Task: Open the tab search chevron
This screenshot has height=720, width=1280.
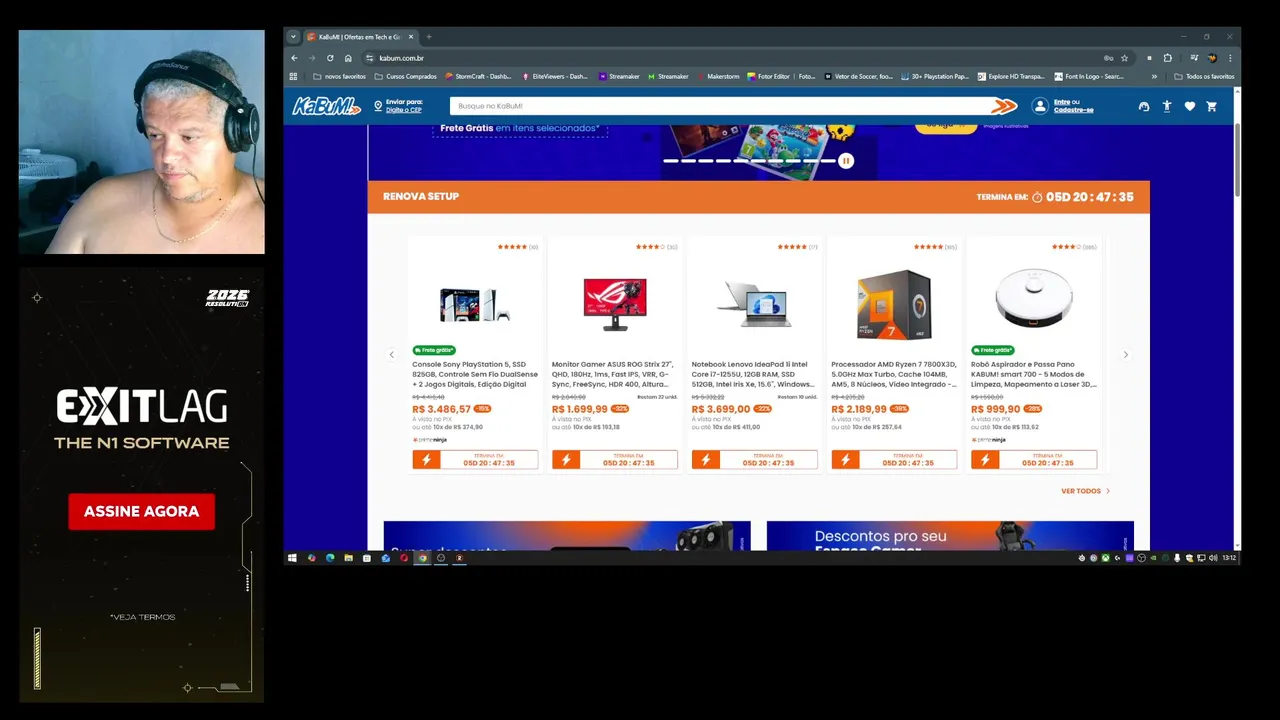Action: tap(293, 37)
